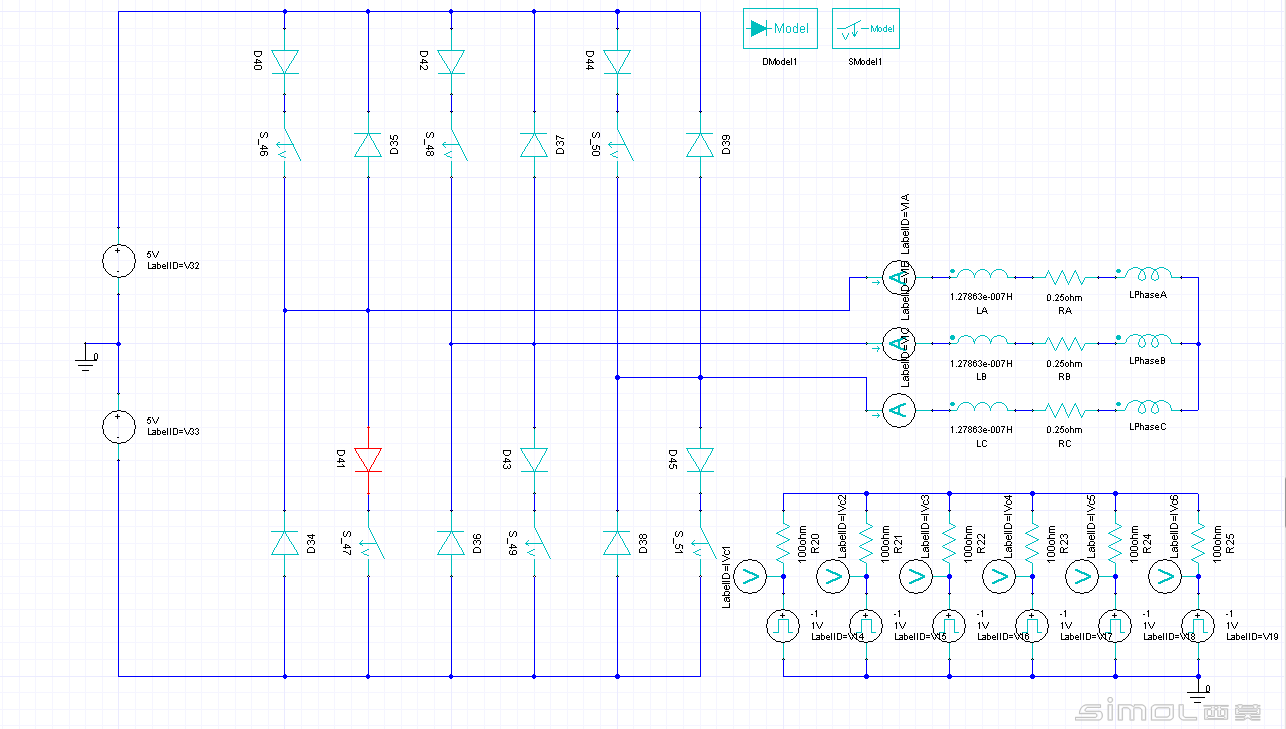This screenshot has width=1286, height=729.
Task: Select voltmeter Vc2
Action: [x=833, y=575]
